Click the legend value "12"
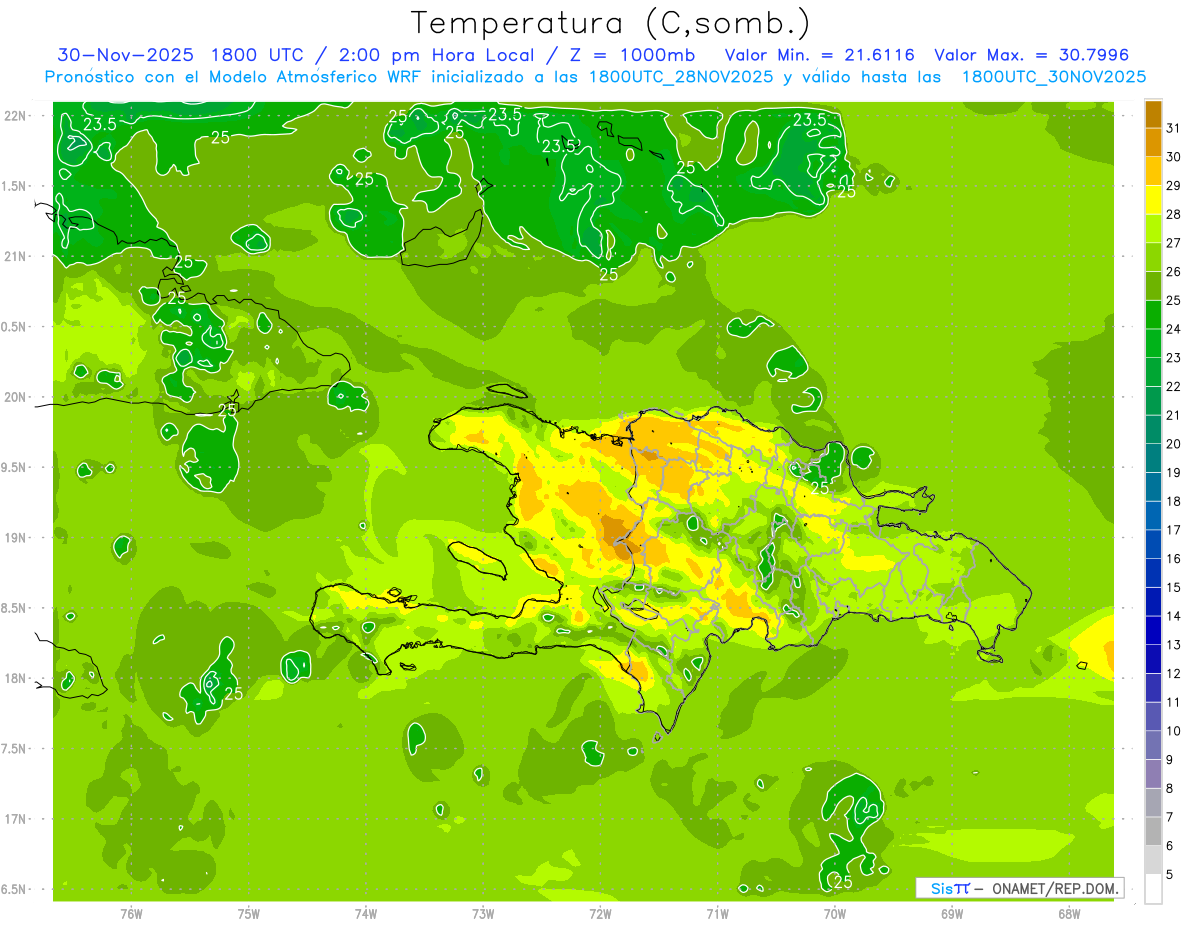 (1174, 673)
